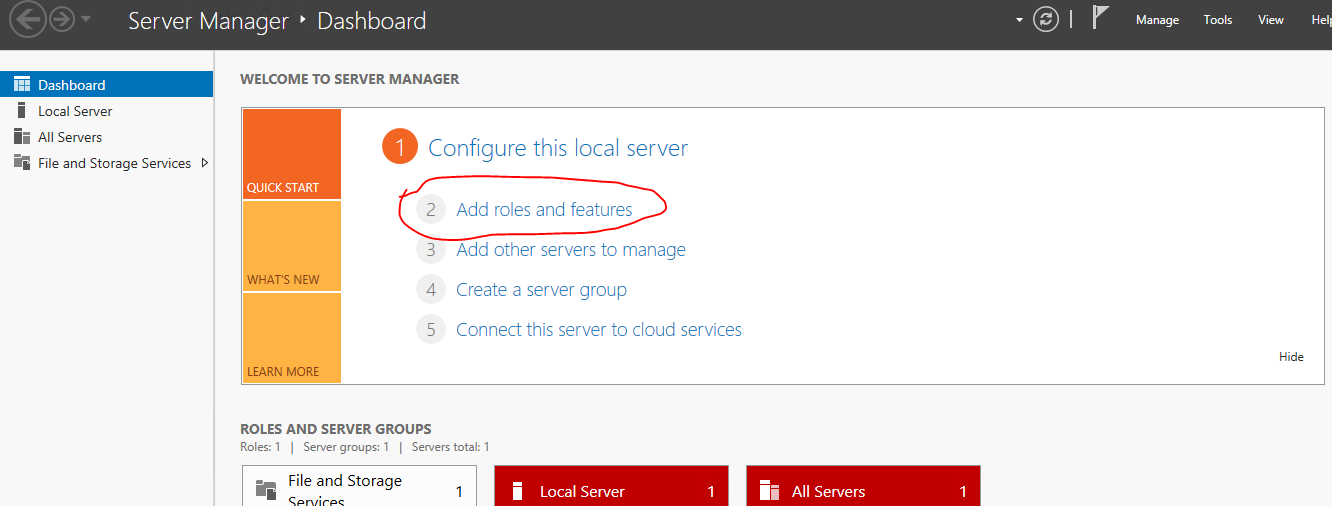The width and height of the screenshot is (1332, 506).
Task: Open the Notifications flag
Action: pyautogui.click(x=1101, y=18)
